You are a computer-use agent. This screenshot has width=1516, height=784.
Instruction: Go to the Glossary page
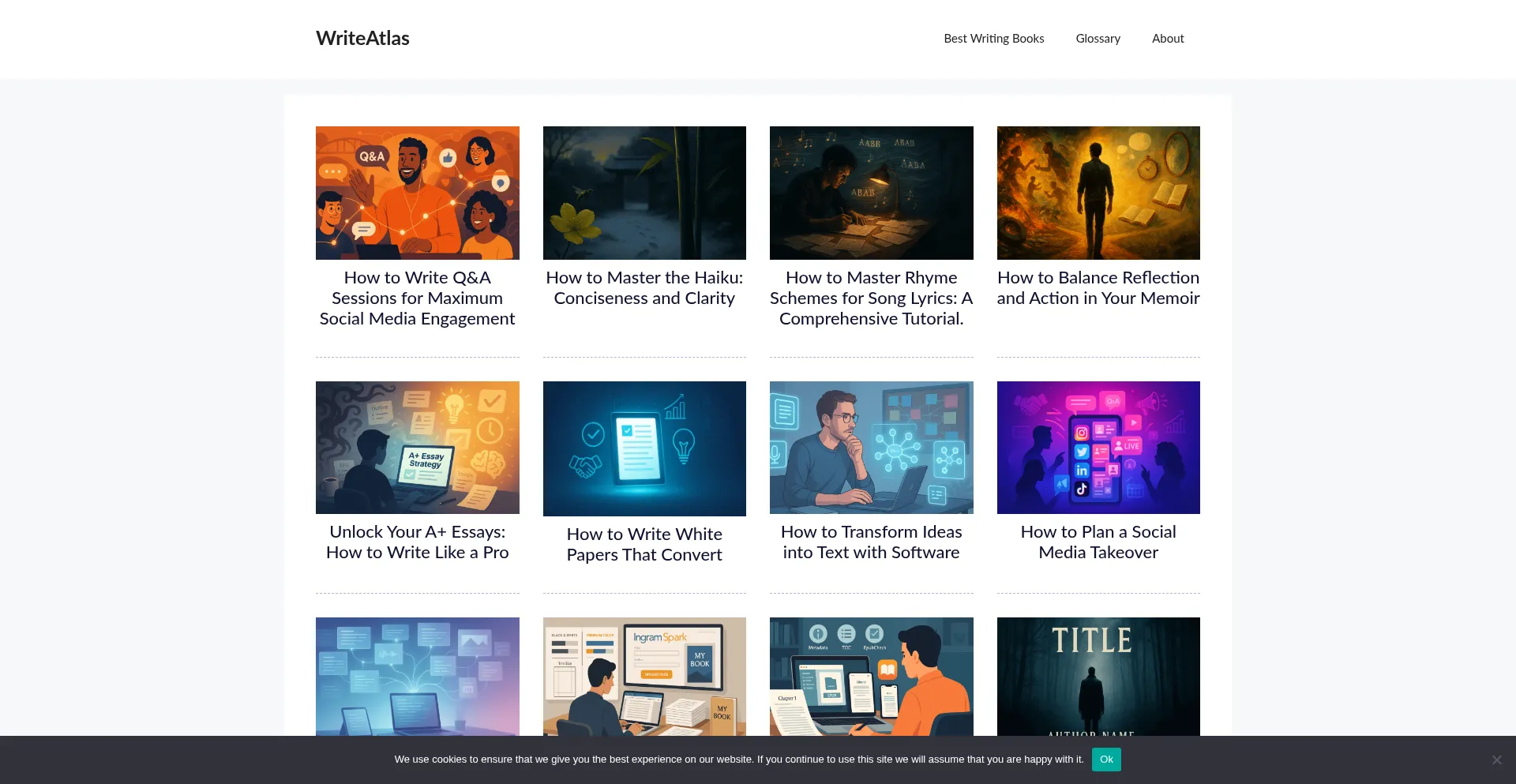point(1098,39)
